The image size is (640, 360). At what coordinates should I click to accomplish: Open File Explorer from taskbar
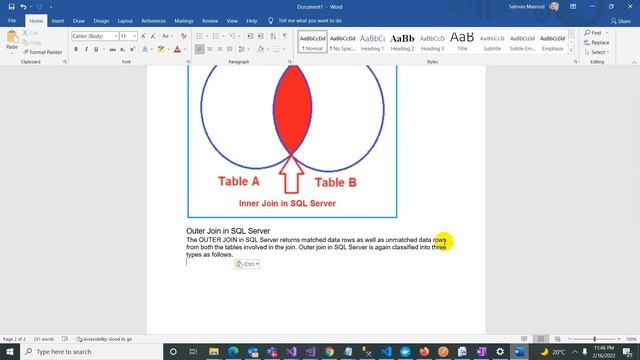(213, 351)
